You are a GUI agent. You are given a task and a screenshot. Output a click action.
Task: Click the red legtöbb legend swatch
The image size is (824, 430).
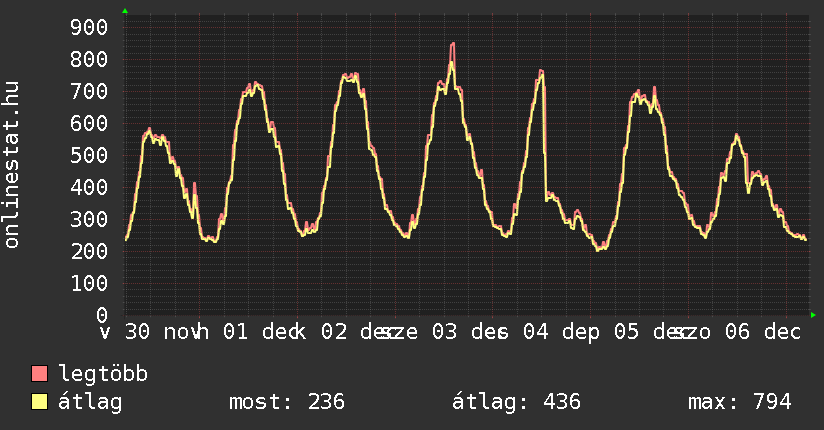(x=40, y=375)
